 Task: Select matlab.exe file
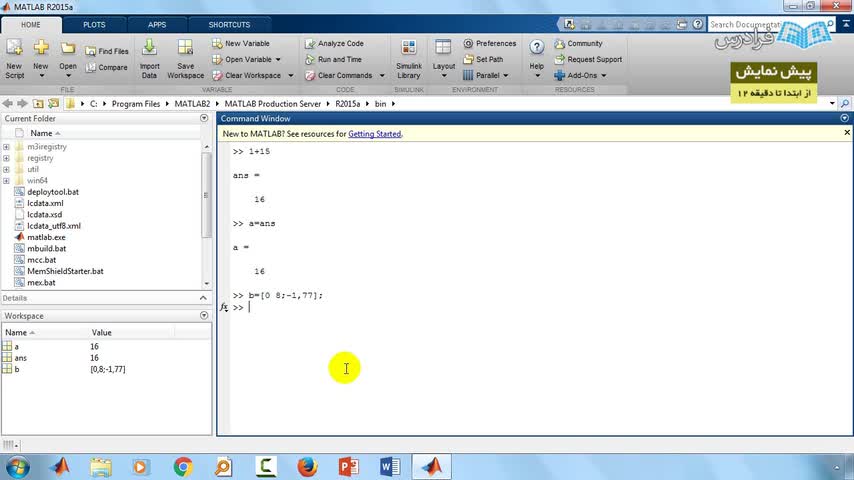46,237
